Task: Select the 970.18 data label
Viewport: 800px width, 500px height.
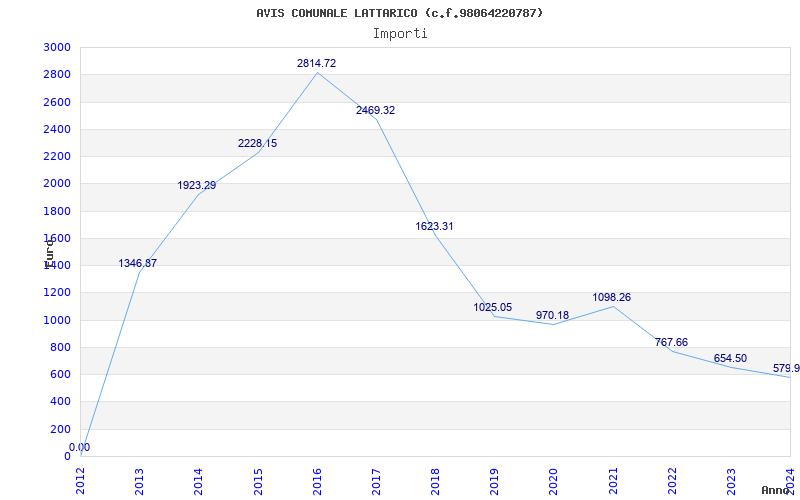Action: [553, 315]
